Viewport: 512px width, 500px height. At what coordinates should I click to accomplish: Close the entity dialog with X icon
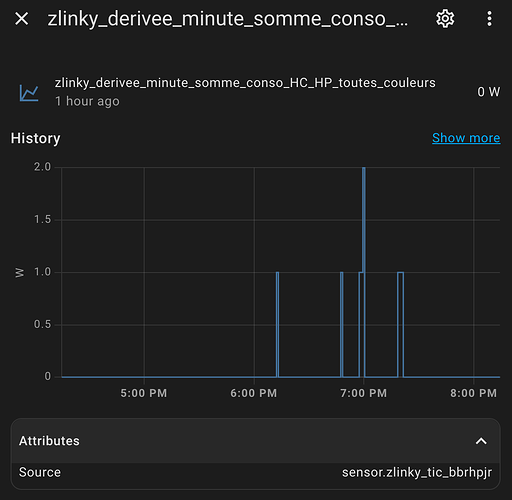(x=22, y=19)
